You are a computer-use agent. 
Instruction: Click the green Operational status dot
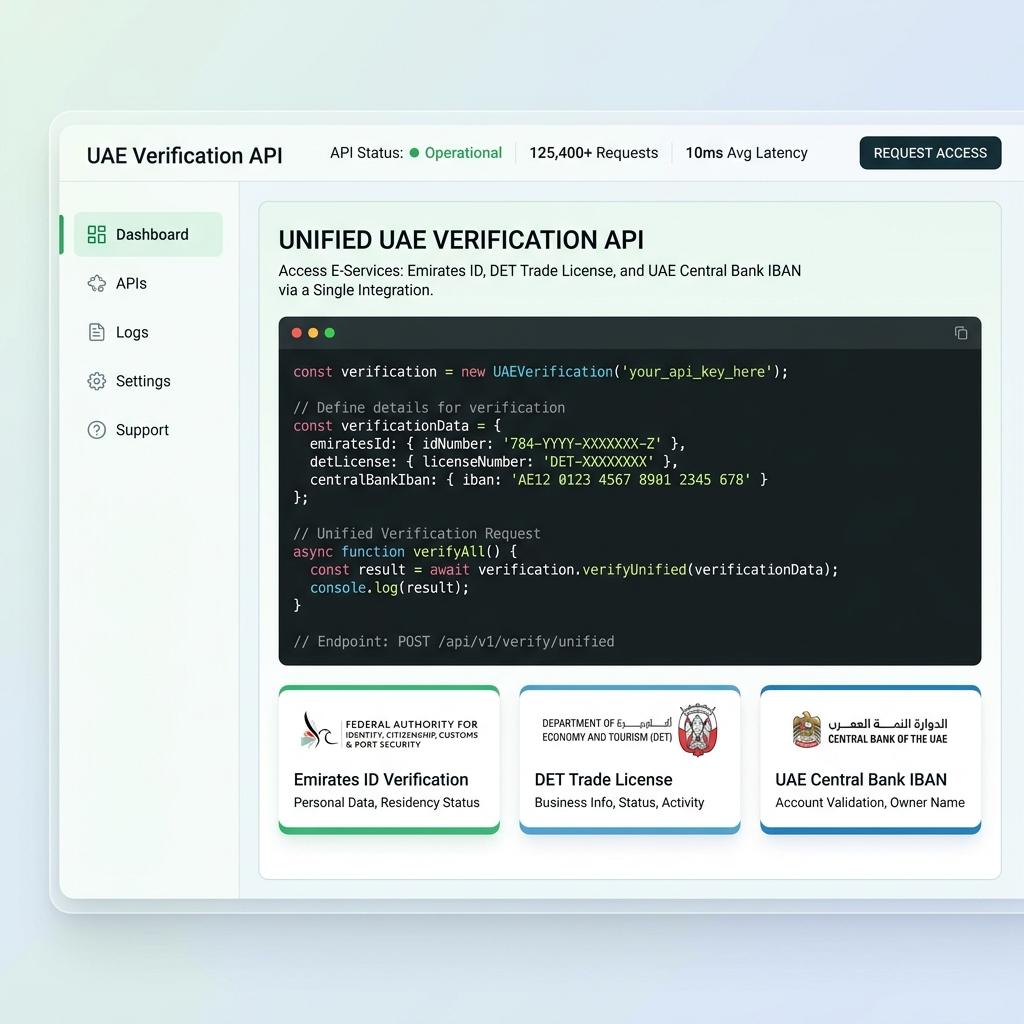click(414, 153)
